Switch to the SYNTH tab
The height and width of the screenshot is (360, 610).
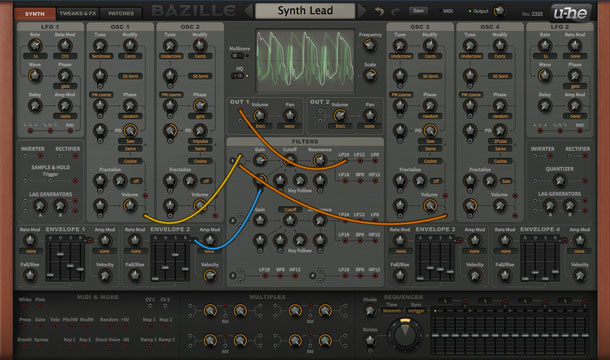35,14
